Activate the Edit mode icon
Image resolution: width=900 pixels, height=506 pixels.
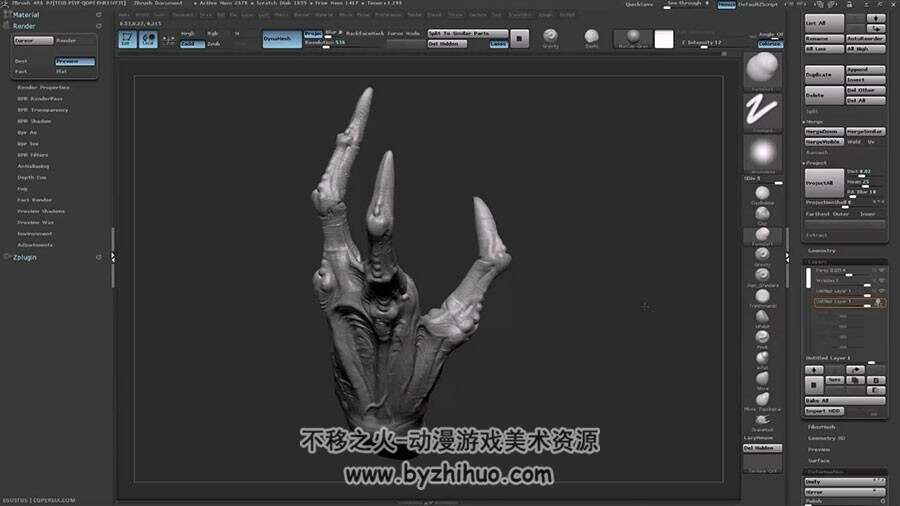127,39
